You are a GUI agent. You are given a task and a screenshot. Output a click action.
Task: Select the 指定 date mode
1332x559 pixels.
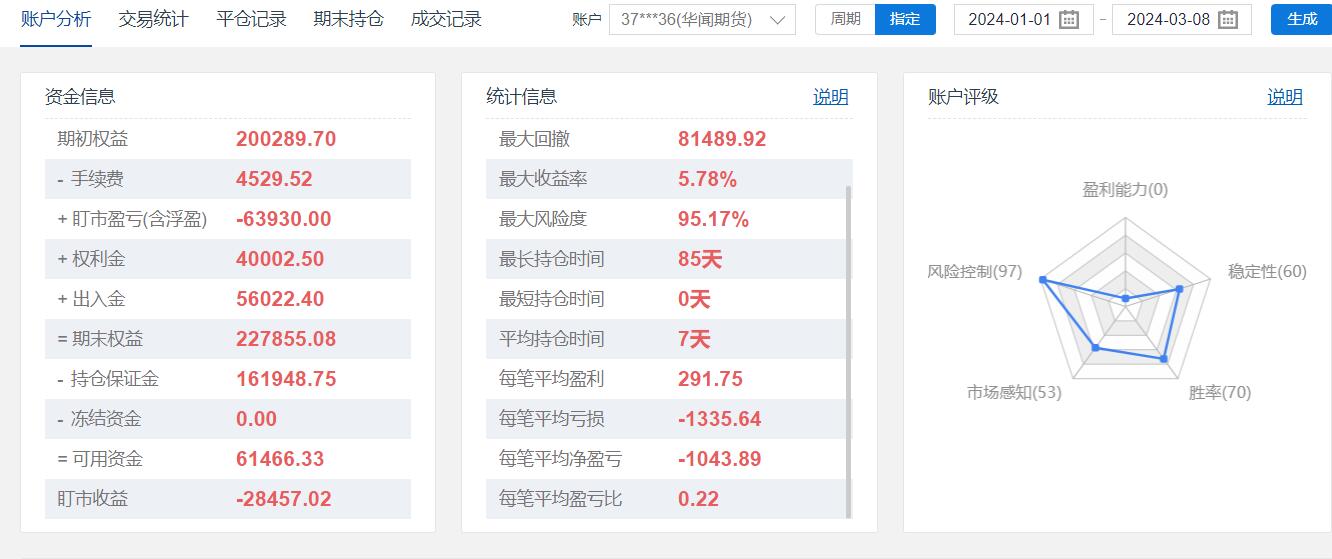905,19
